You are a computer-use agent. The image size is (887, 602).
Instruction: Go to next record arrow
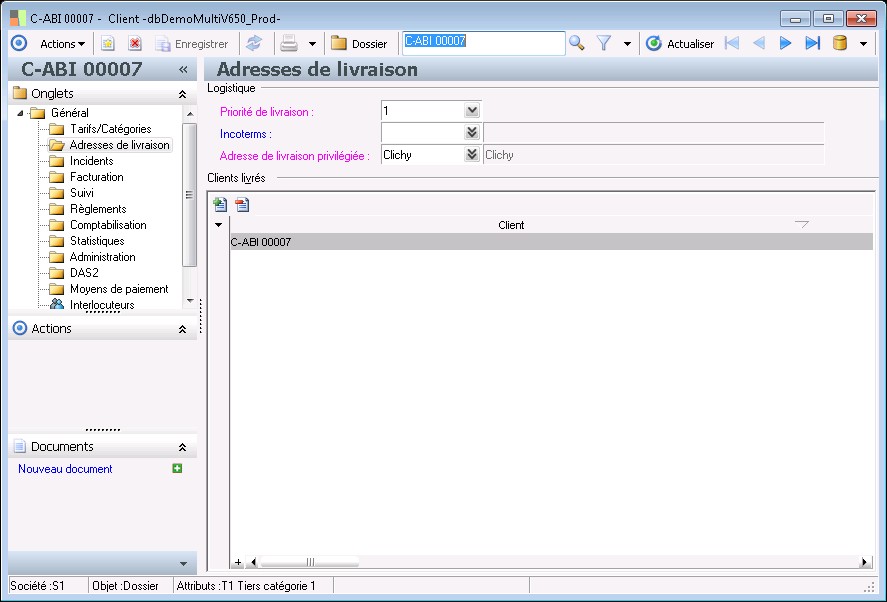tap(785, 43)
